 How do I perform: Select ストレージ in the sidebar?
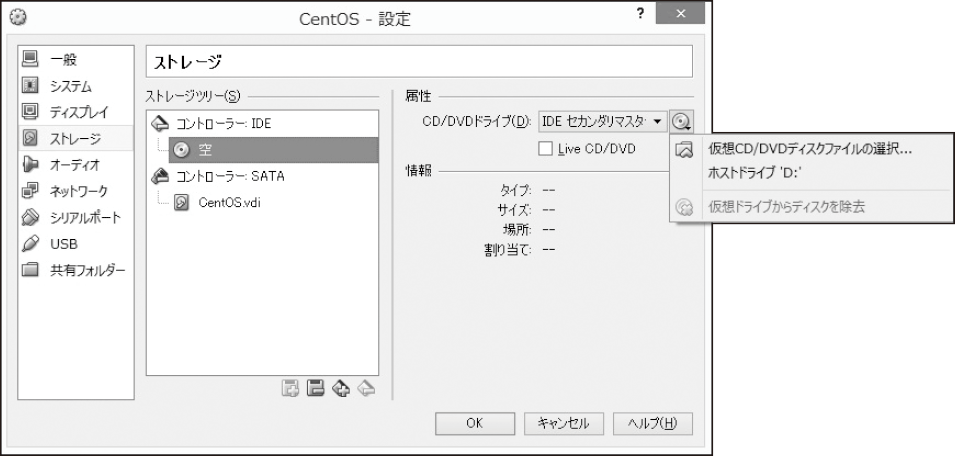click(76, 138)
